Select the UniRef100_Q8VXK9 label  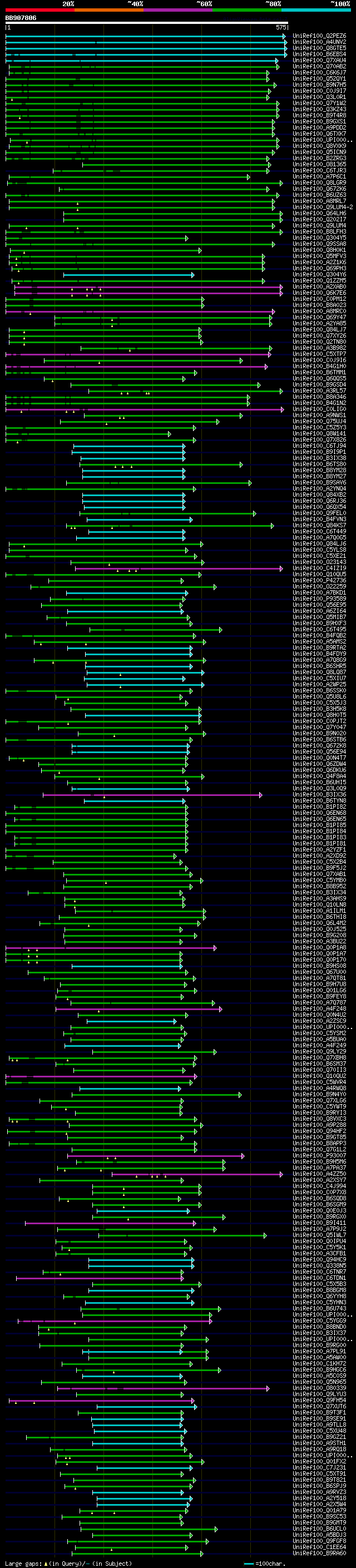[319, 146]
